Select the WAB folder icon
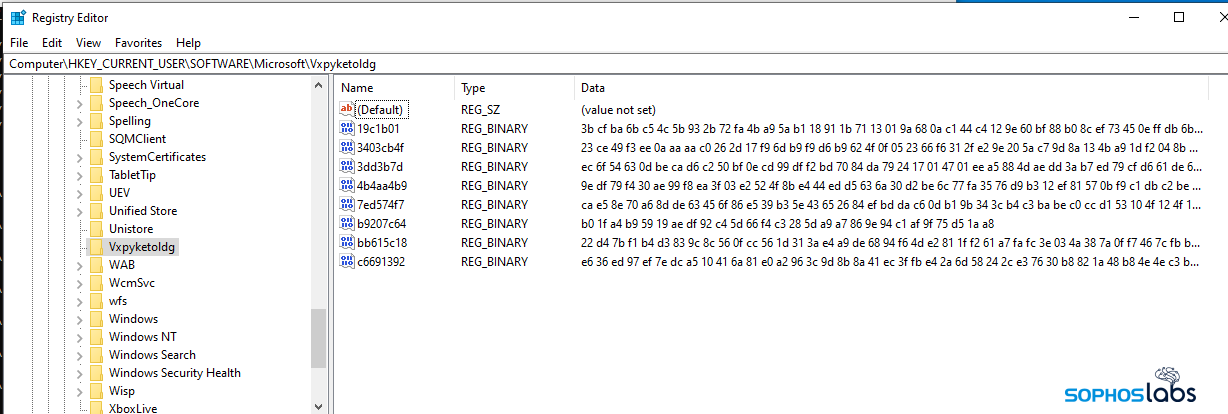1228x414 pixels. tap(96, 265)
